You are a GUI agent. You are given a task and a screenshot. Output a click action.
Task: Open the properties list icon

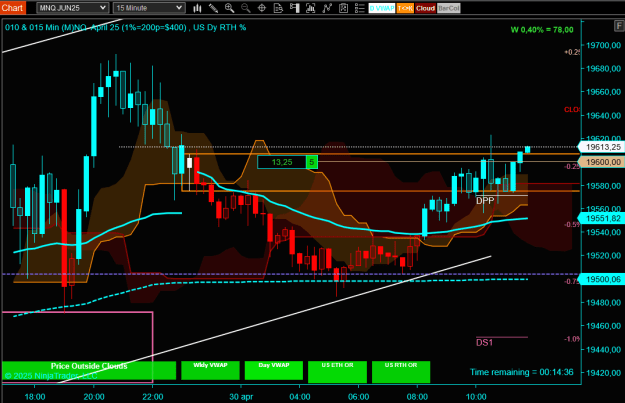360,8
